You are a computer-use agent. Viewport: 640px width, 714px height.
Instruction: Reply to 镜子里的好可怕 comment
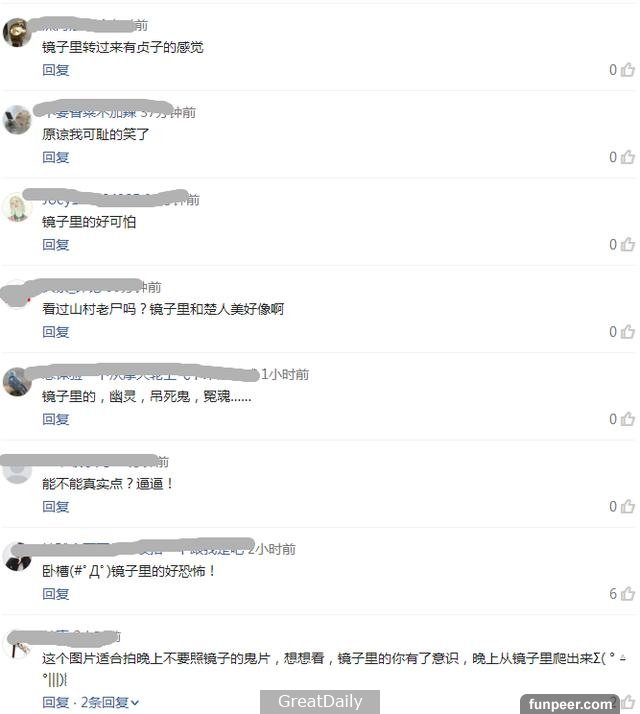(x=56, y=245)
